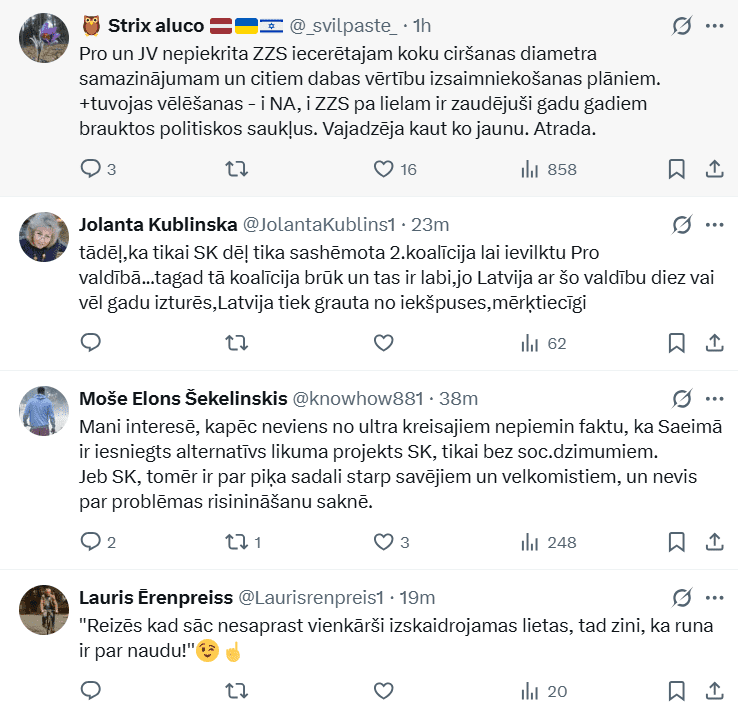Open more options on Moše Elons Šekelinskis's post
Image resolution: width=738 pixels, height=714 pixels.
[715, 398]
